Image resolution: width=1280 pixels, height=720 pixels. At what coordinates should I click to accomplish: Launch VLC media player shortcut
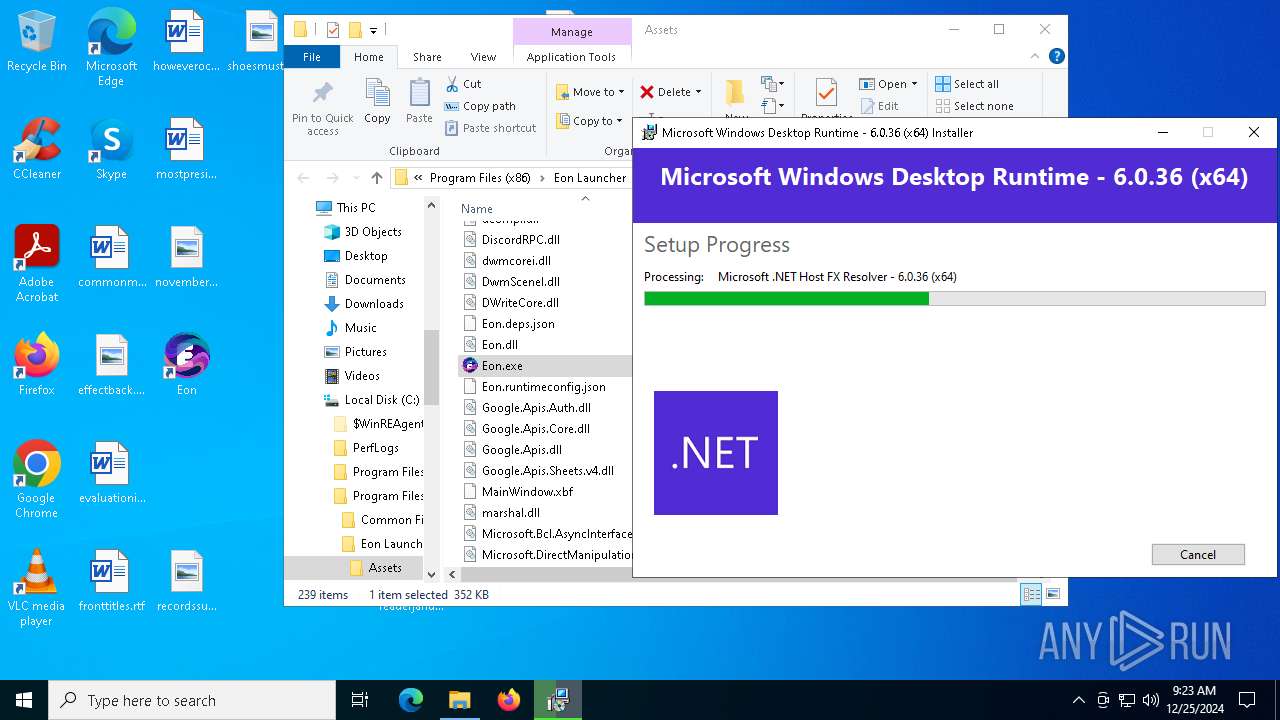37,588
